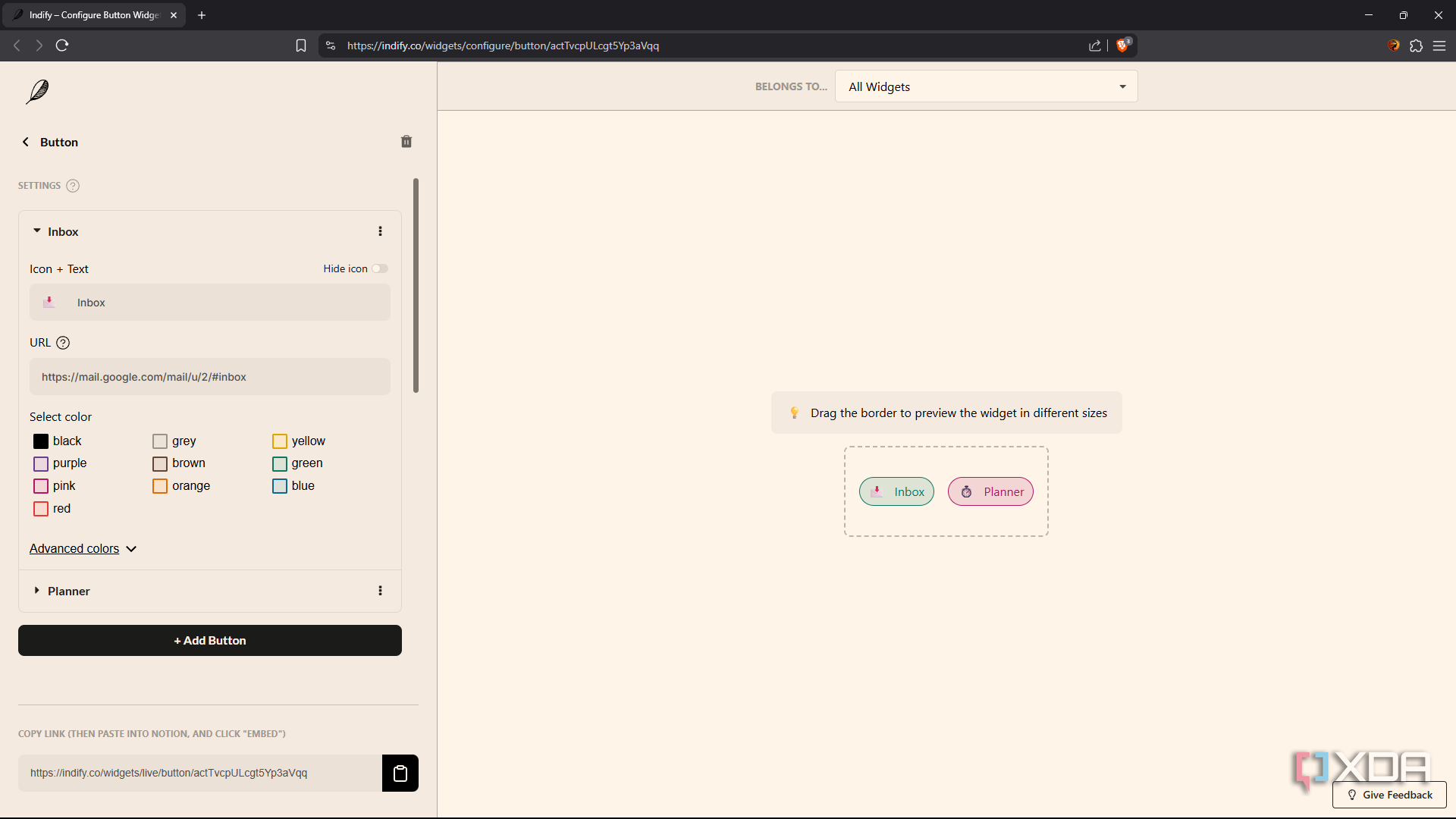The height and width of the screenshot is (819, 1456).
Task: Expand Advanced colors options
Action: 83,548
